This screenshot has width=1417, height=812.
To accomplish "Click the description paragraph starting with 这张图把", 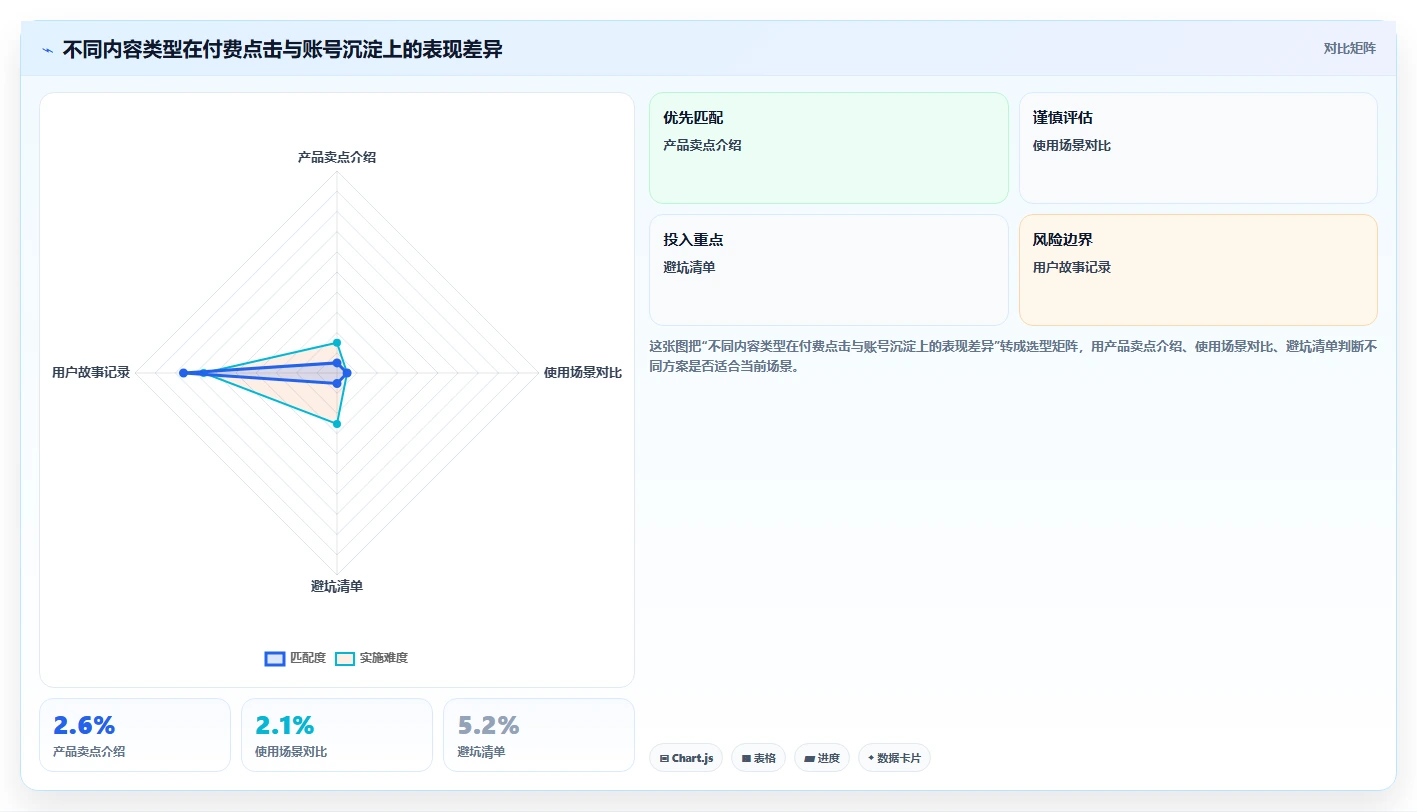I will coord(1013,356).
